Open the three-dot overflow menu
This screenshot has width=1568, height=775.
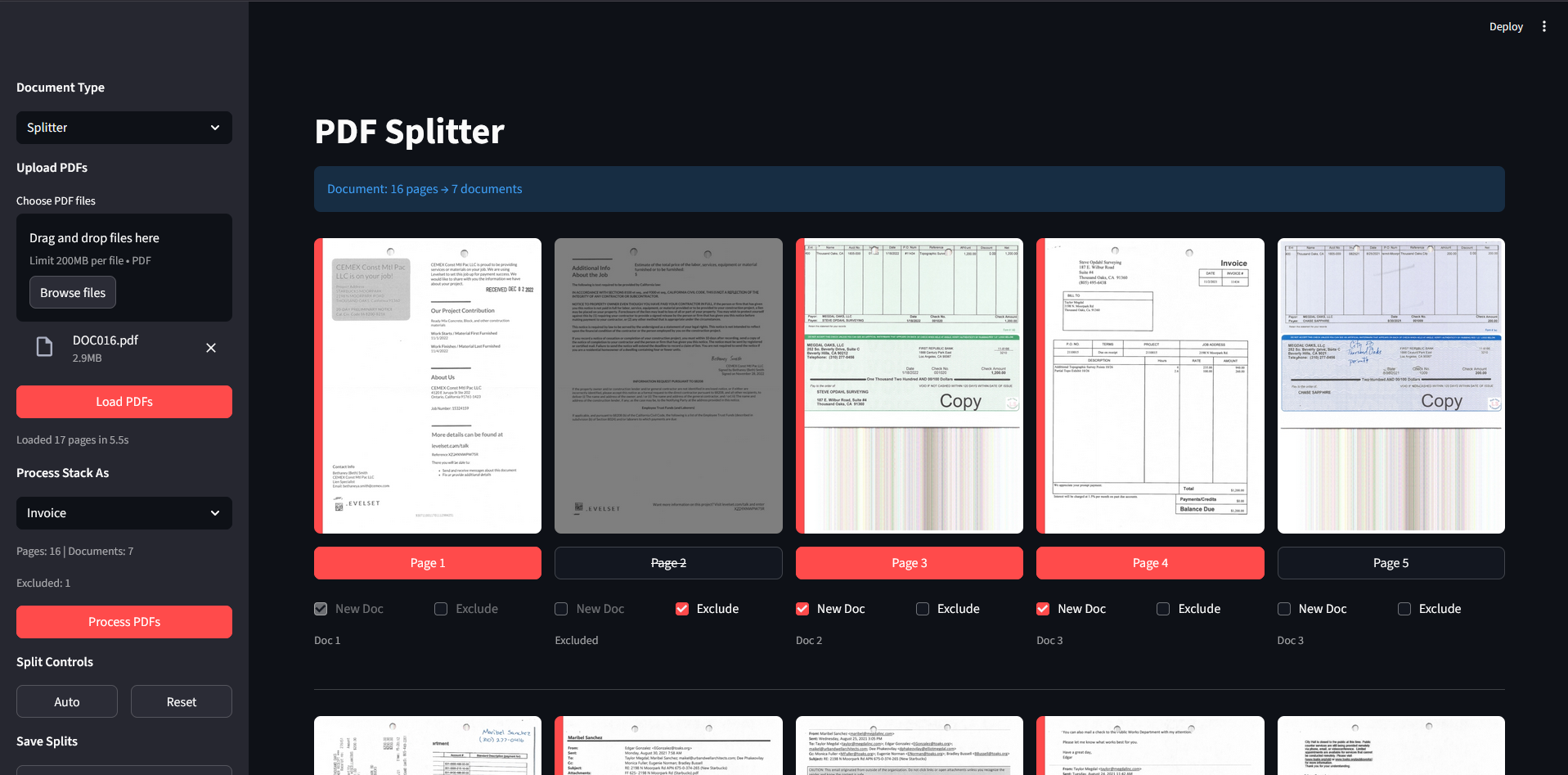pos(1544,25)
